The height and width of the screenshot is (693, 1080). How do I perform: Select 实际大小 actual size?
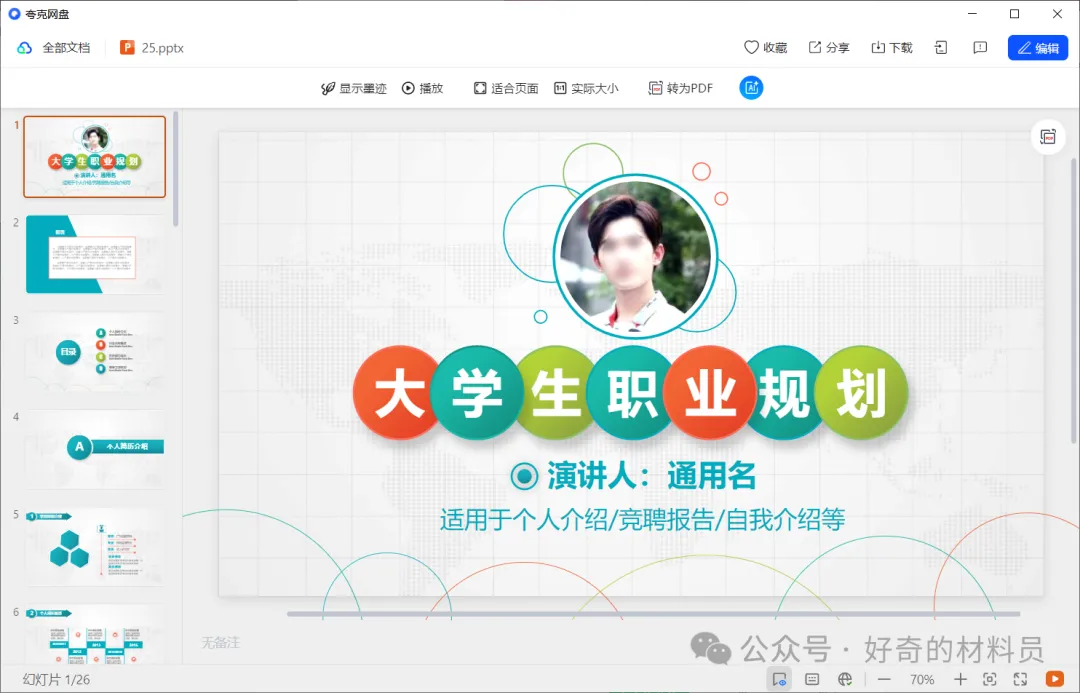coord(586,88)
